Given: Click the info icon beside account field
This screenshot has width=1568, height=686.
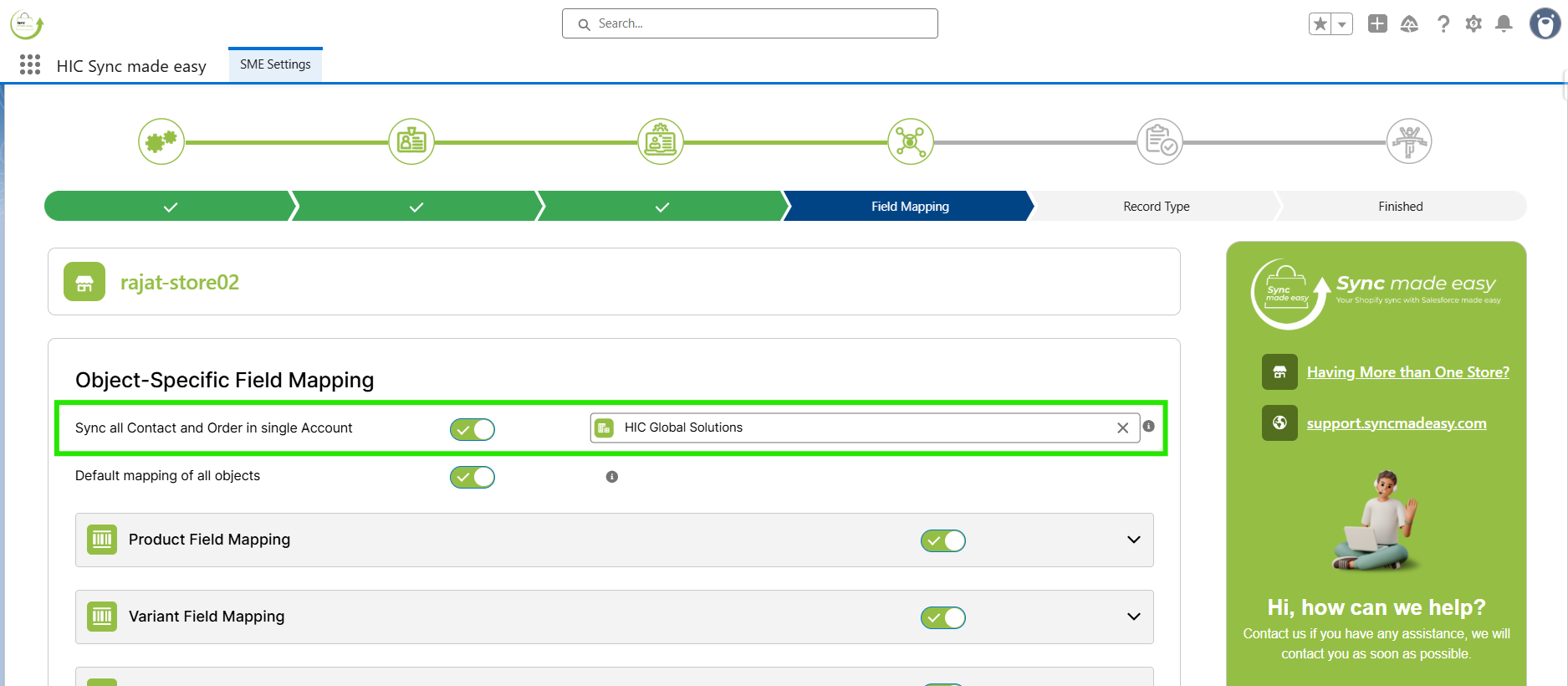Looking at the screenshot, I should [1149, 427].
